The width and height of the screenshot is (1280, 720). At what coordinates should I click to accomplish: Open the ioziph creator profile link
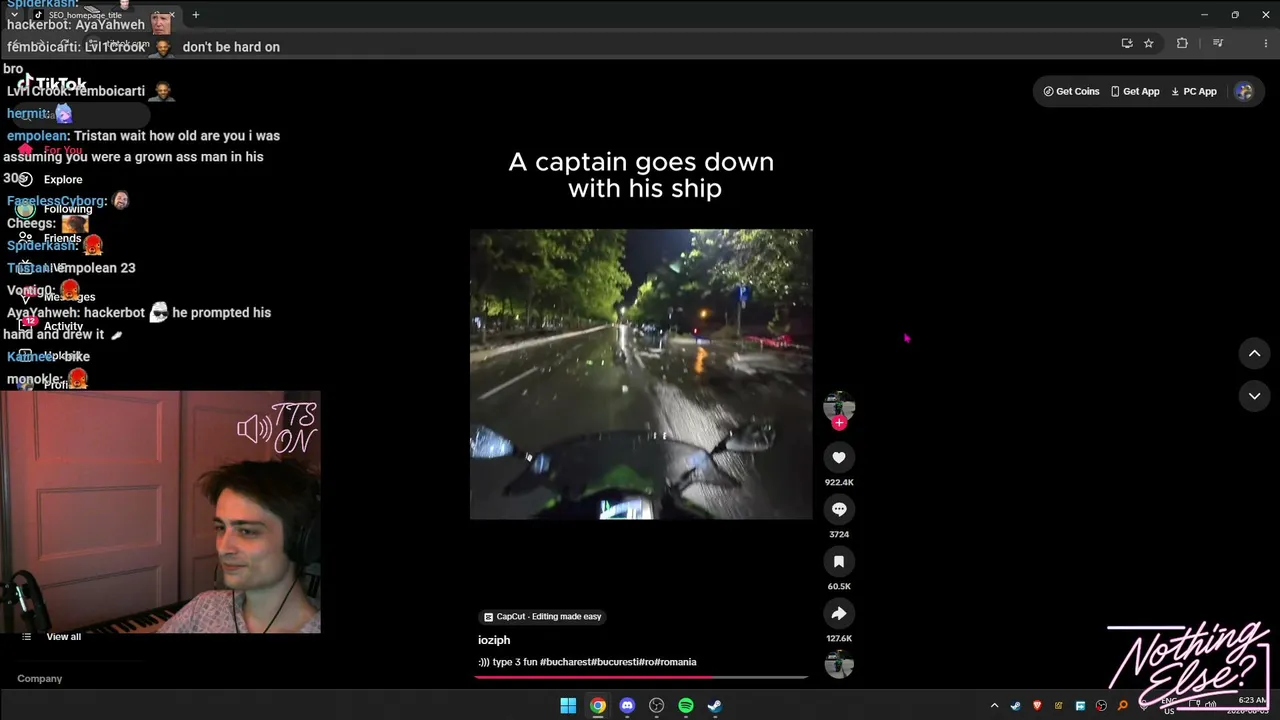coord(494,640)
